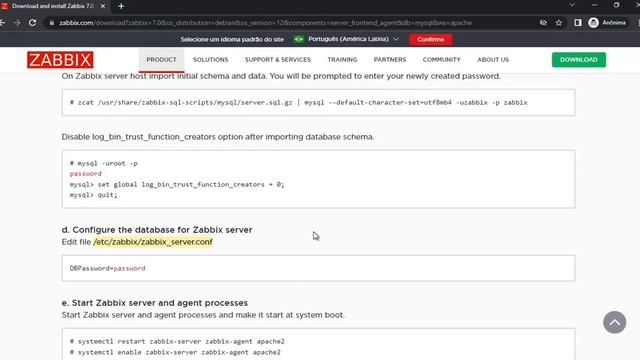Image resolution: width=640 pixels, height=360 pixels.
Task: Select the Download and install Zabbix tab
Action: (53, 6)
